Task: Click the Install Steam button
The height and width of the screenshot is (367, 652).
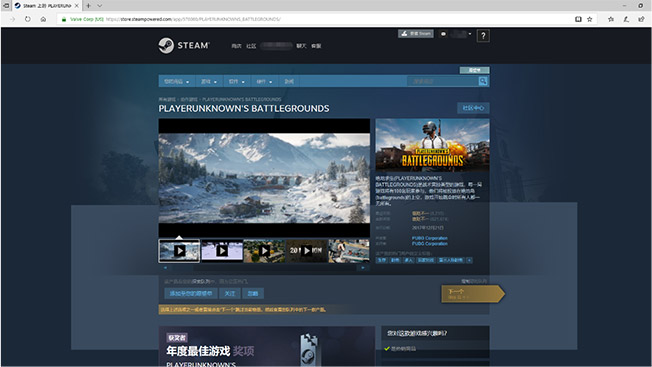Action: click(415, 34)
